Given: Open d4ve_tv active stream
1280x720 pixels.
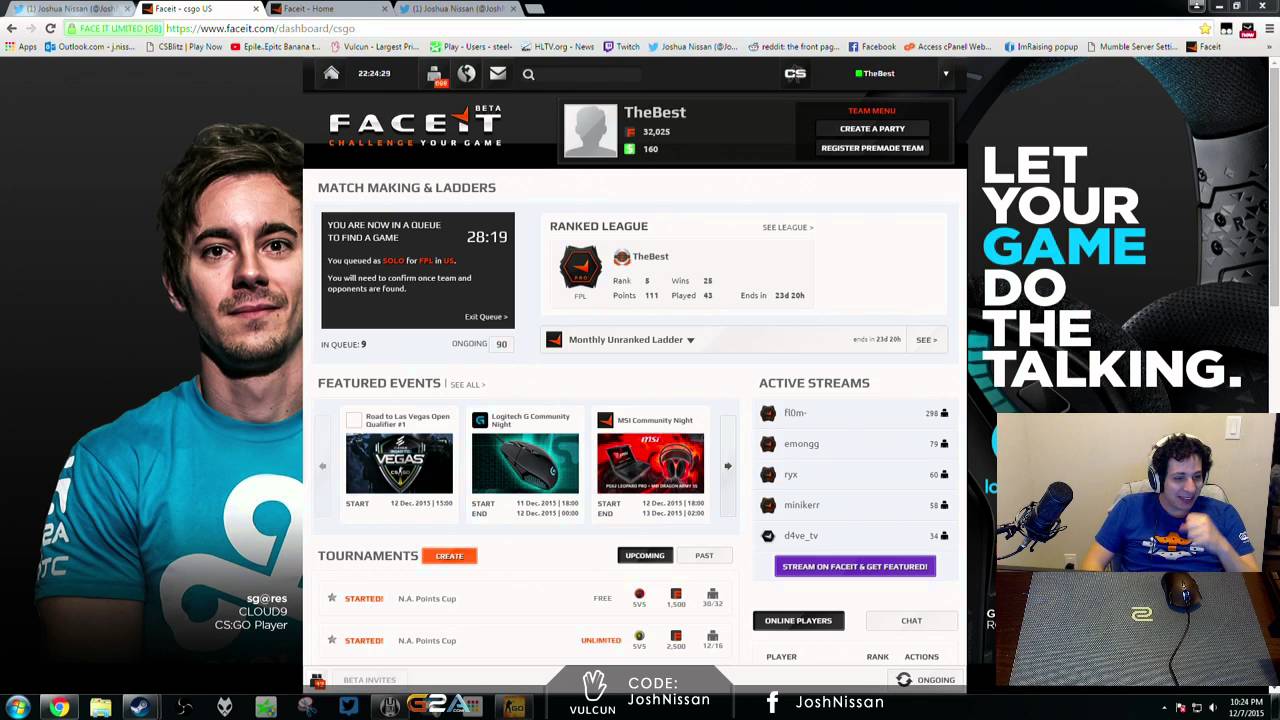Looking at the screenshot, I should coord(801,536).
